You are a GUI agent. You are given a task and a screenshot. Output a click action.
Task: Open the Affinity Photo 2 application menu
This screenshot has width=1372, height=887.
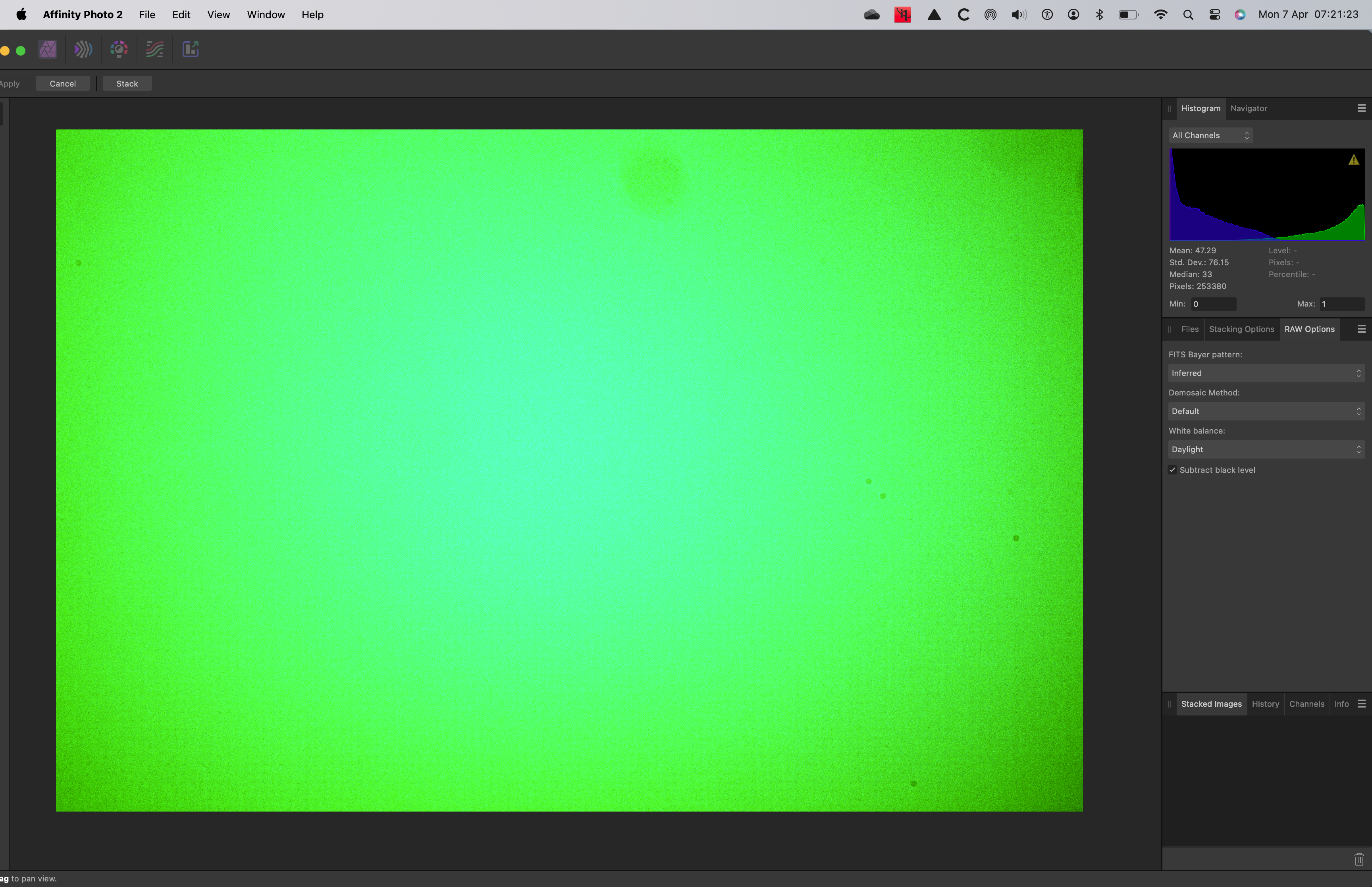coord(82,14)
